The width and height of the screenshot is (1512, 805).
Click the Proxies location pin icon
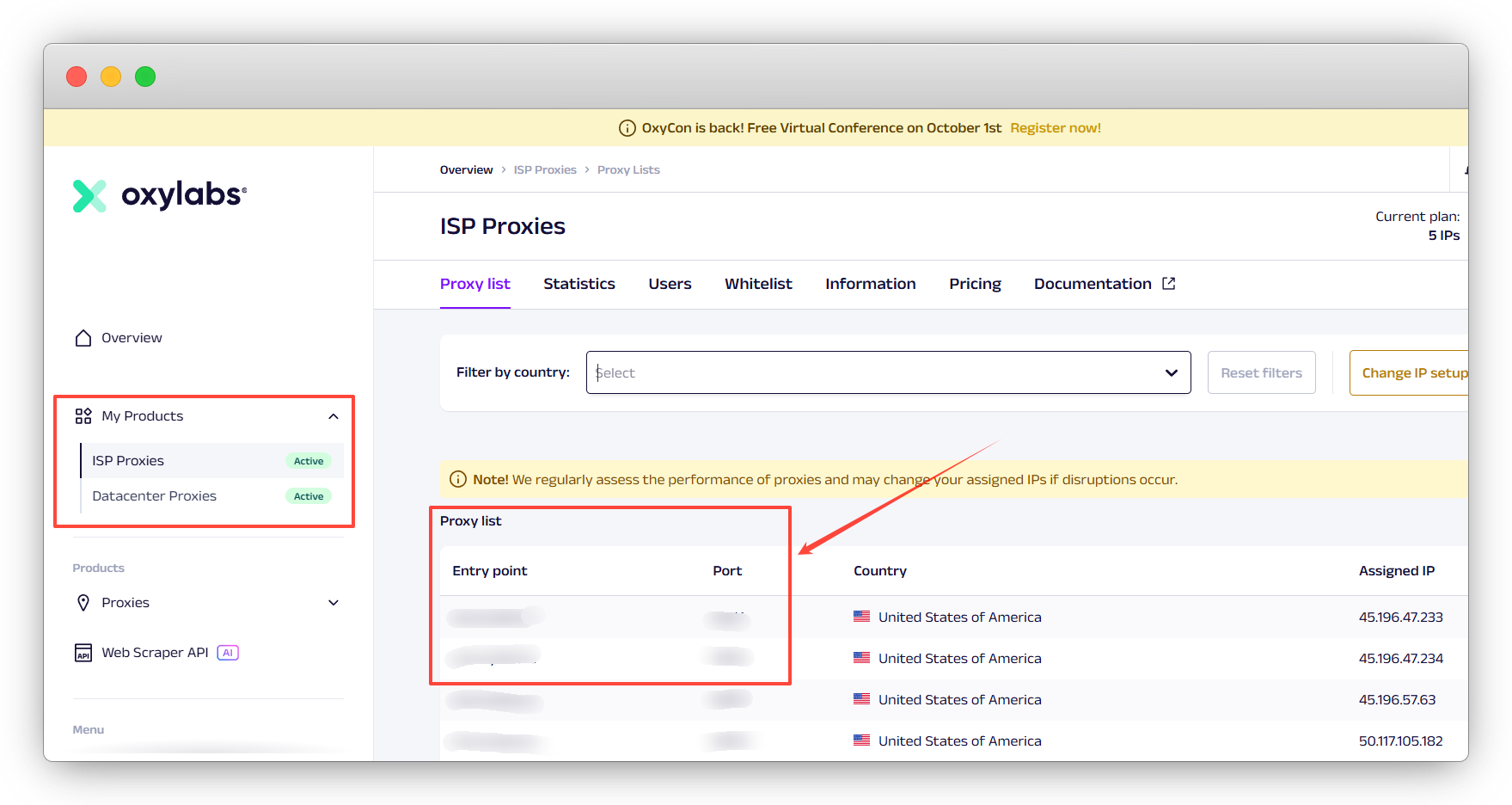[x=83, y=603]
